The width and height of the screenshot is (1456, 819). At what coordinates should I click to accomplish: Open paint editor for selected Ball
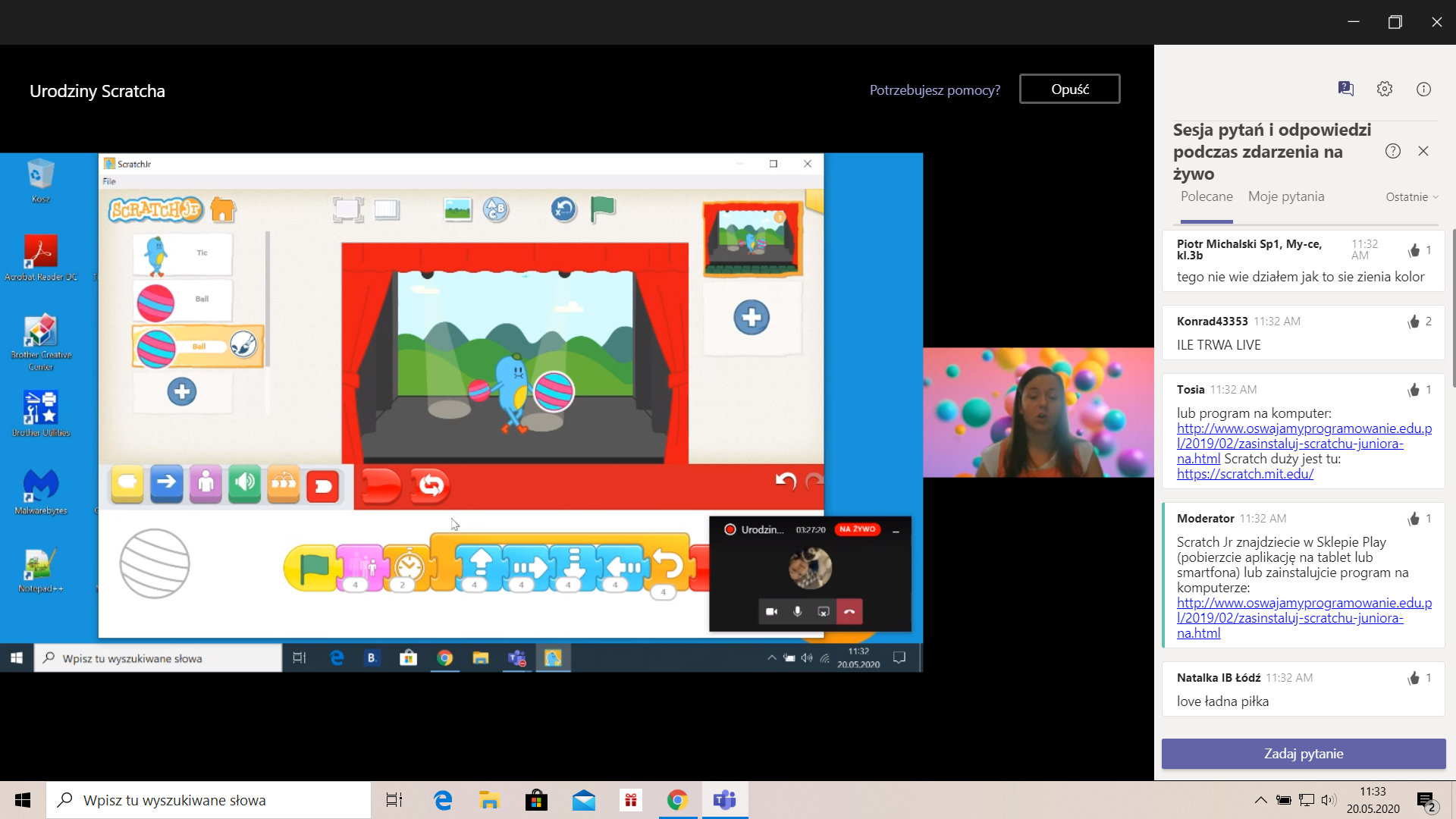[x=243, y=344]
